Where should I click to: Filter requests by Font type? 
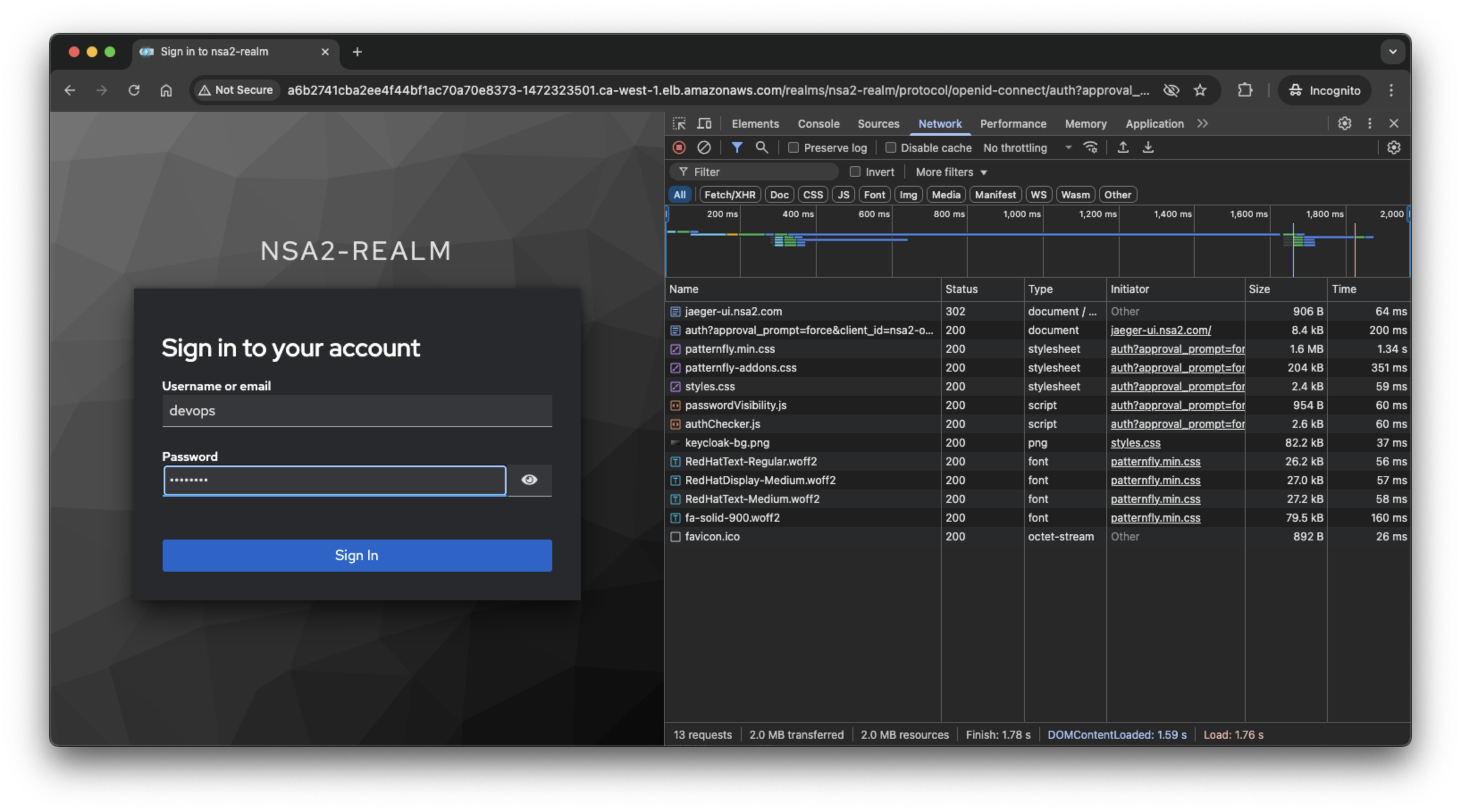tap(874, 194)
